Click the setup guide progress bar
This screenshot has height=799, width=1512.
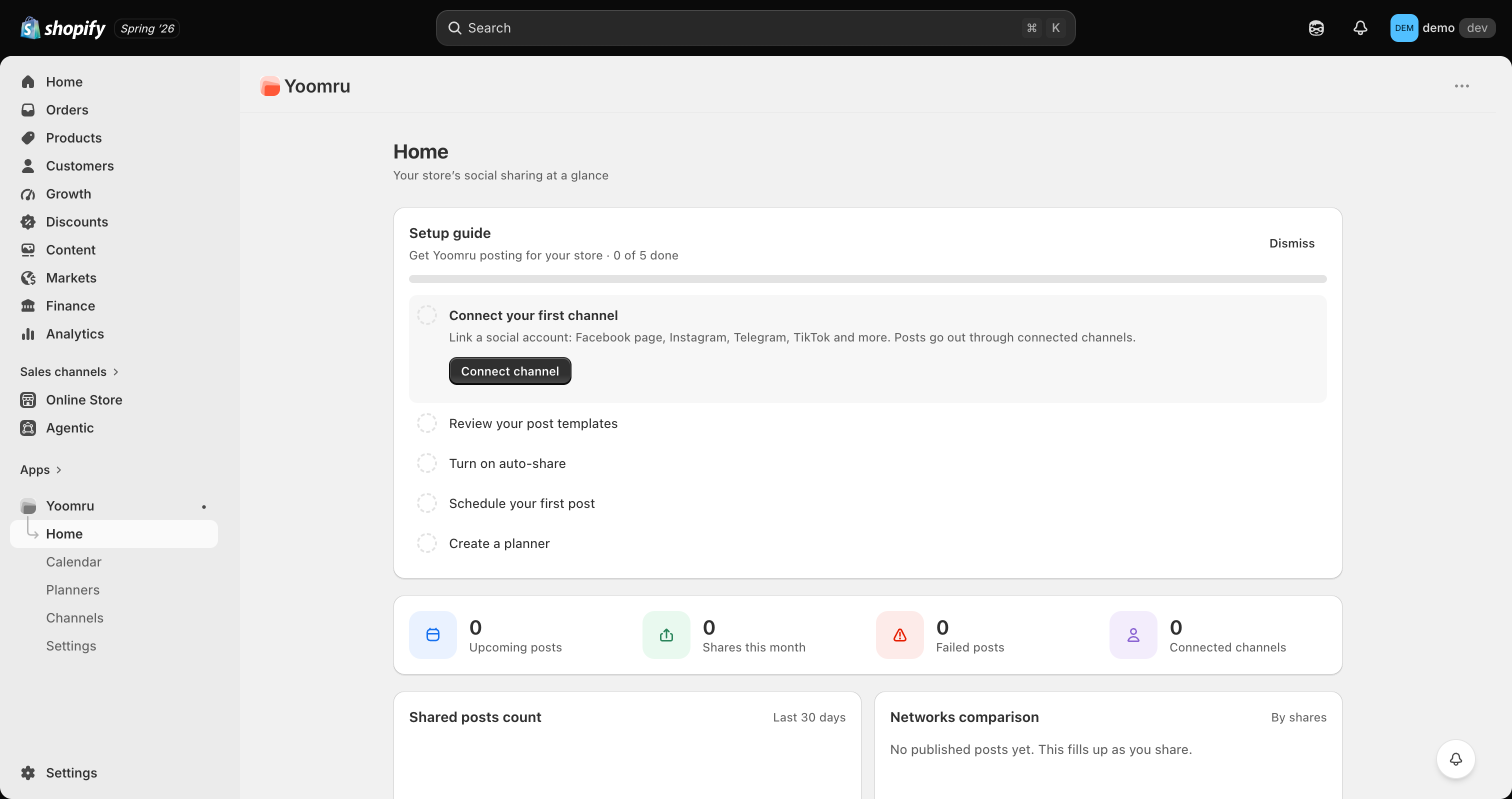coord(867,279)
